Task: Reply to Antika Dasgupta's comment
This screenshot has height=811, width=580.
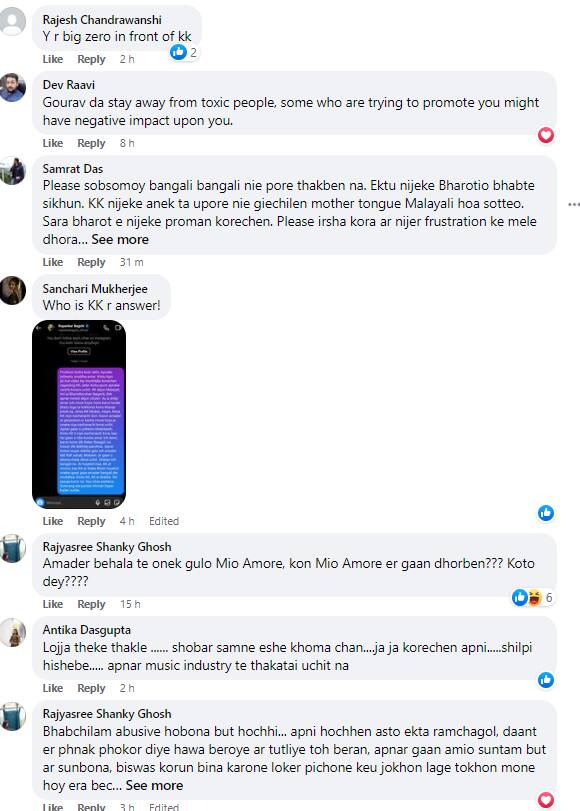Action: coord(91,688)
